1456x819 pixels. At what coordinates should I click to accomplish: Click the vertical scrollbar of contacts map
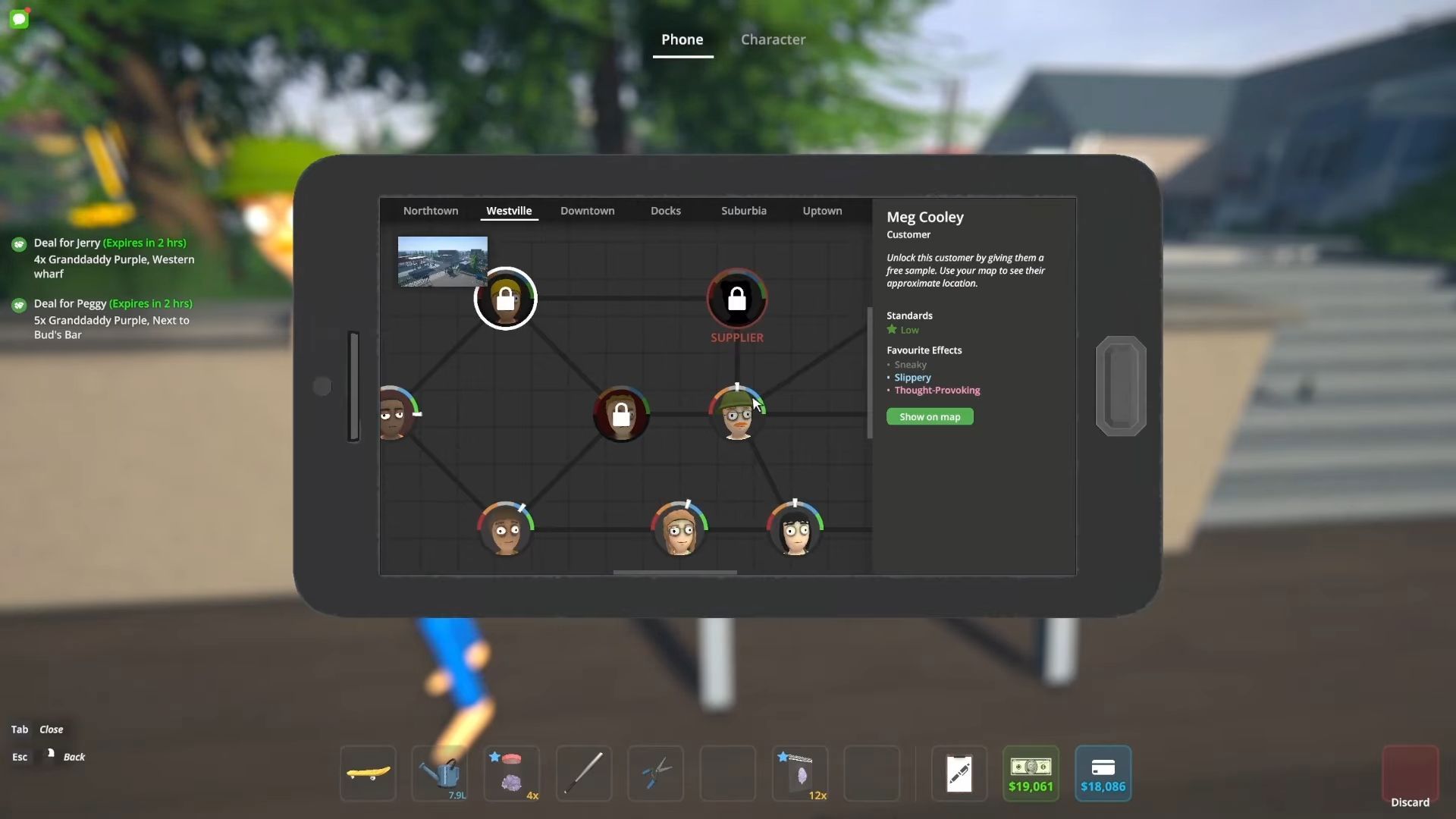pos(870,372)
